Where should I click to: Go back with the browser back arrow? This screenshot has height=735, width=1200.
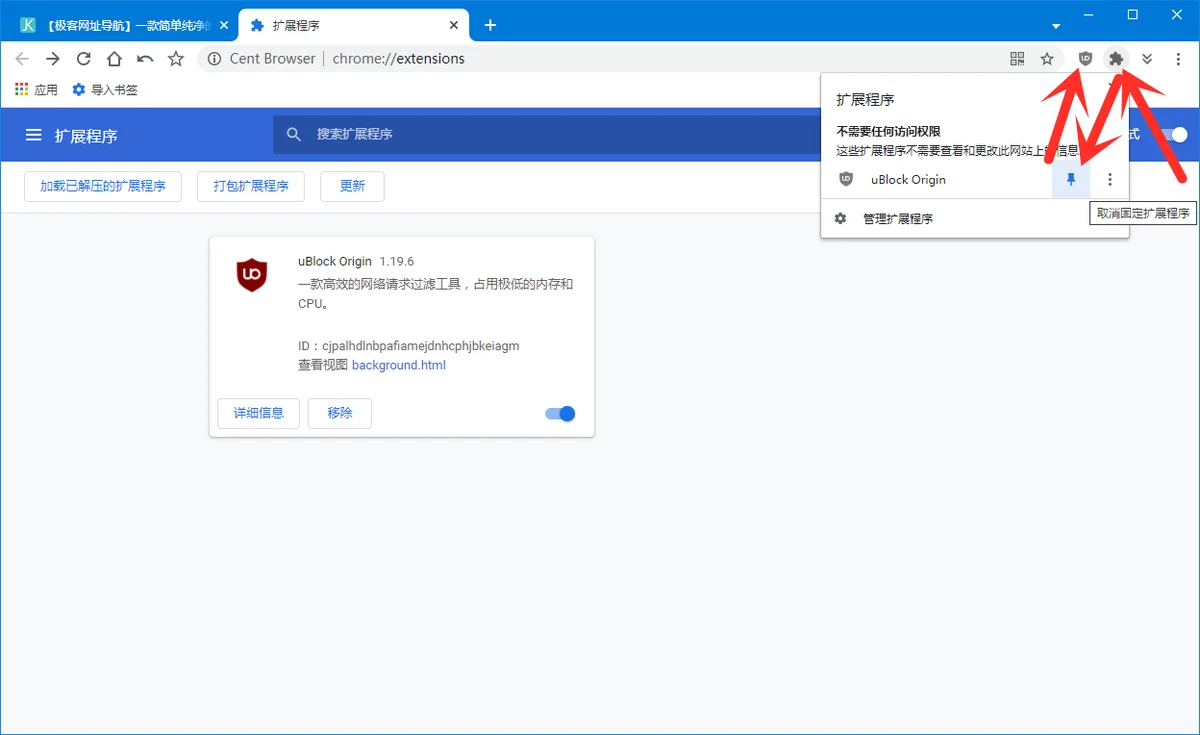22,59
